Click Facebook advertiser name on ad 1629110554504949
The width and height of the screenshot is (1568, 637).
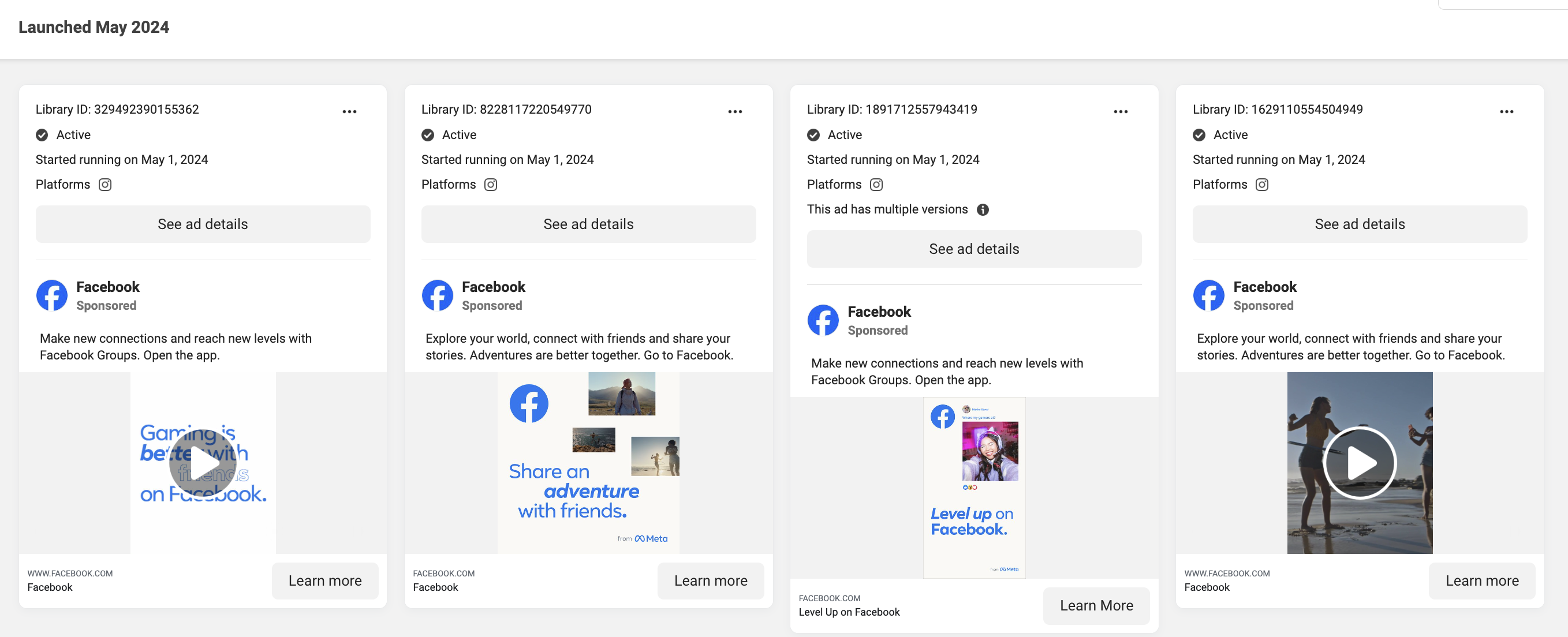point(1264,287)
